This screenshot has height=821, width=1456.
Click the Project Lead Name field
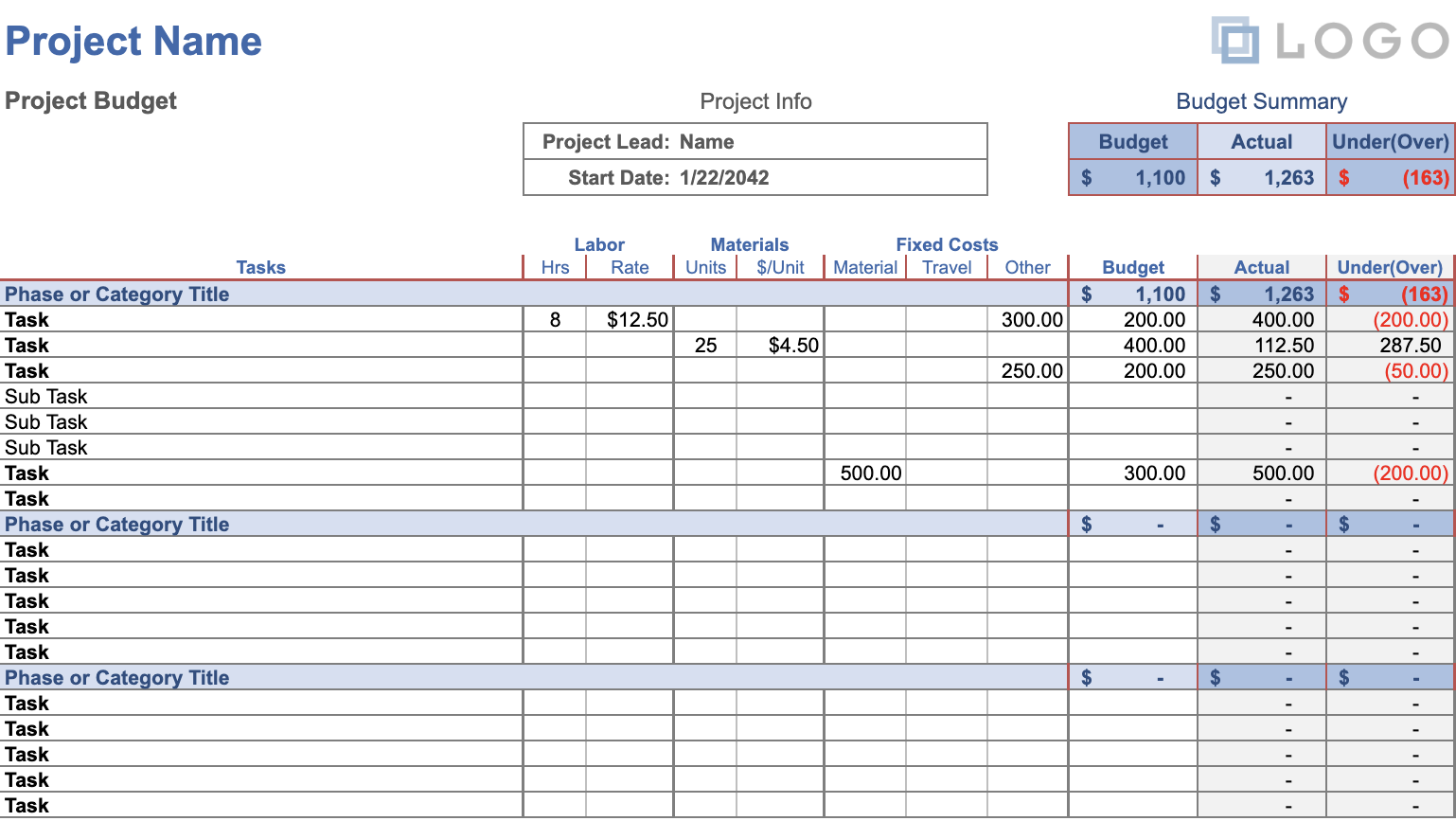(x=706, y=142)
